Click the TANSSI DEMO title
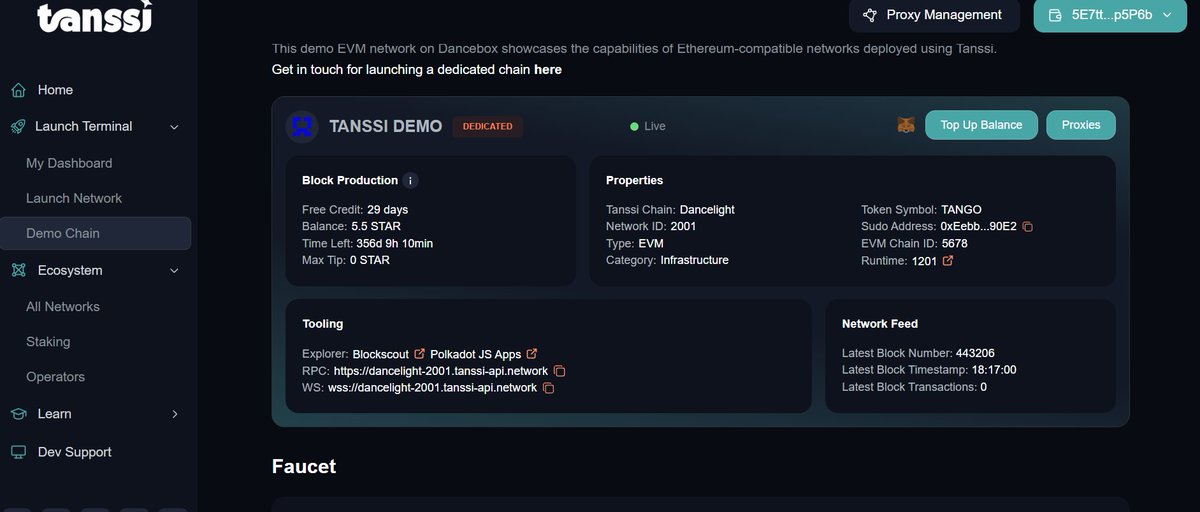Image resolution: width=1200 pixels, height=512 pixels. [386, 126]
